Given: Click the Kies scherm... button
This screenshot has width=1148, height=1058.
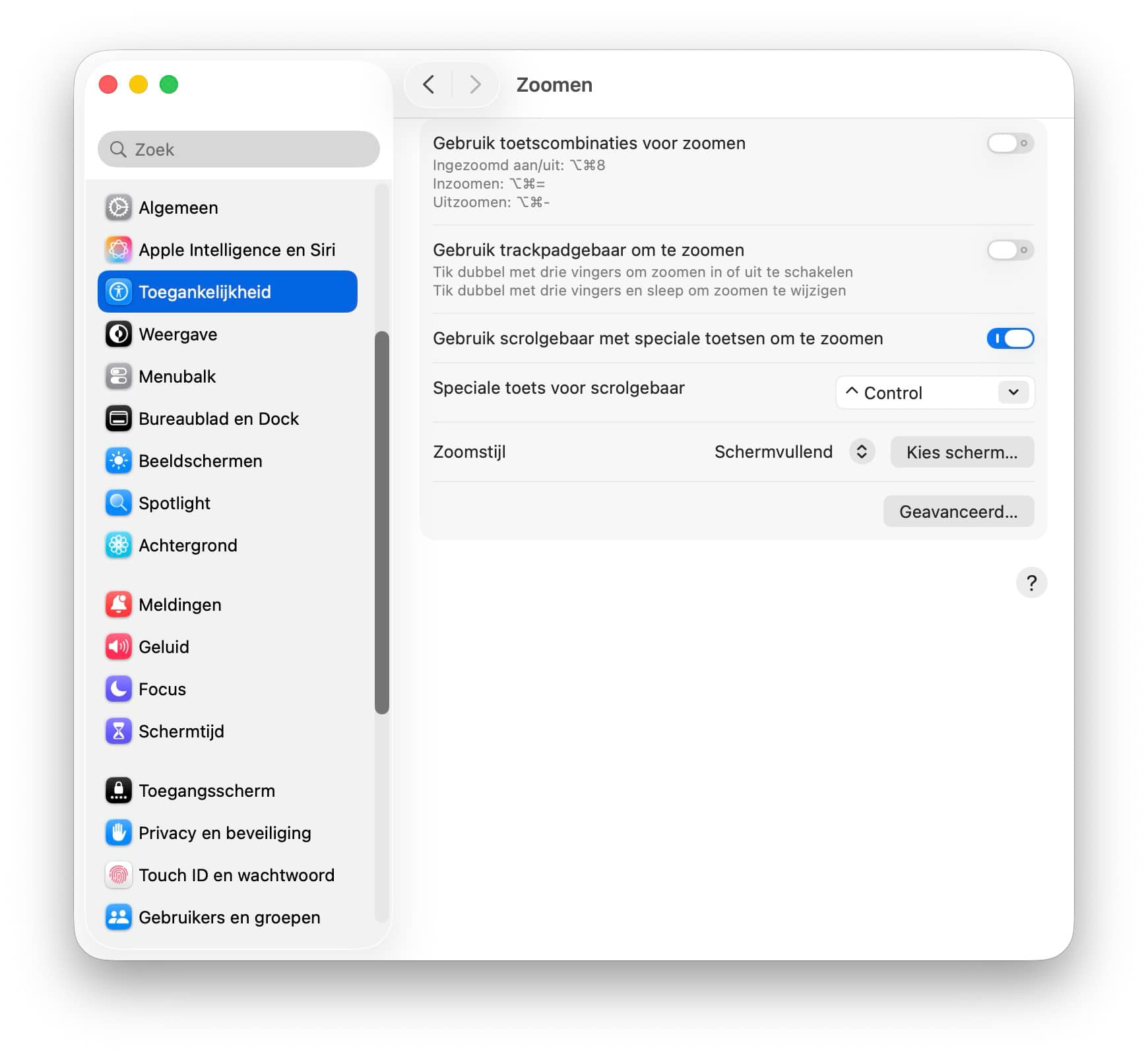Looking at the screenshot, I should point(962,452).
